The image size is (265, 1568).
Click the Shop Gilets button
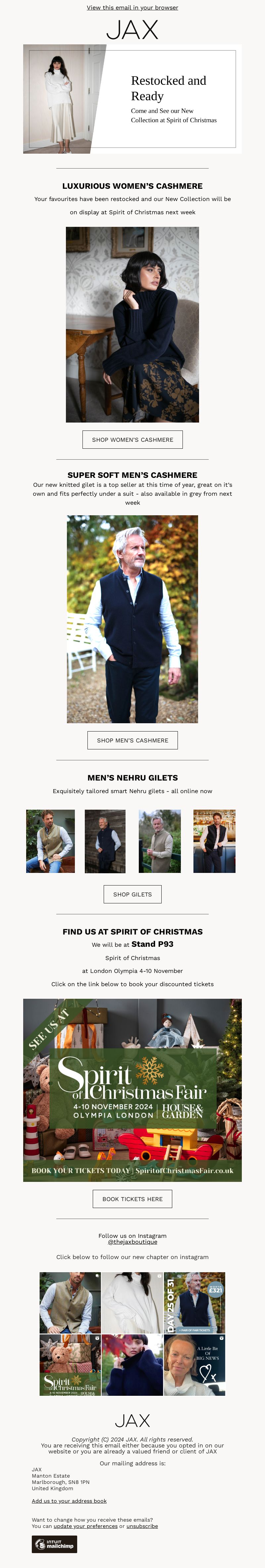coord(132,894)
